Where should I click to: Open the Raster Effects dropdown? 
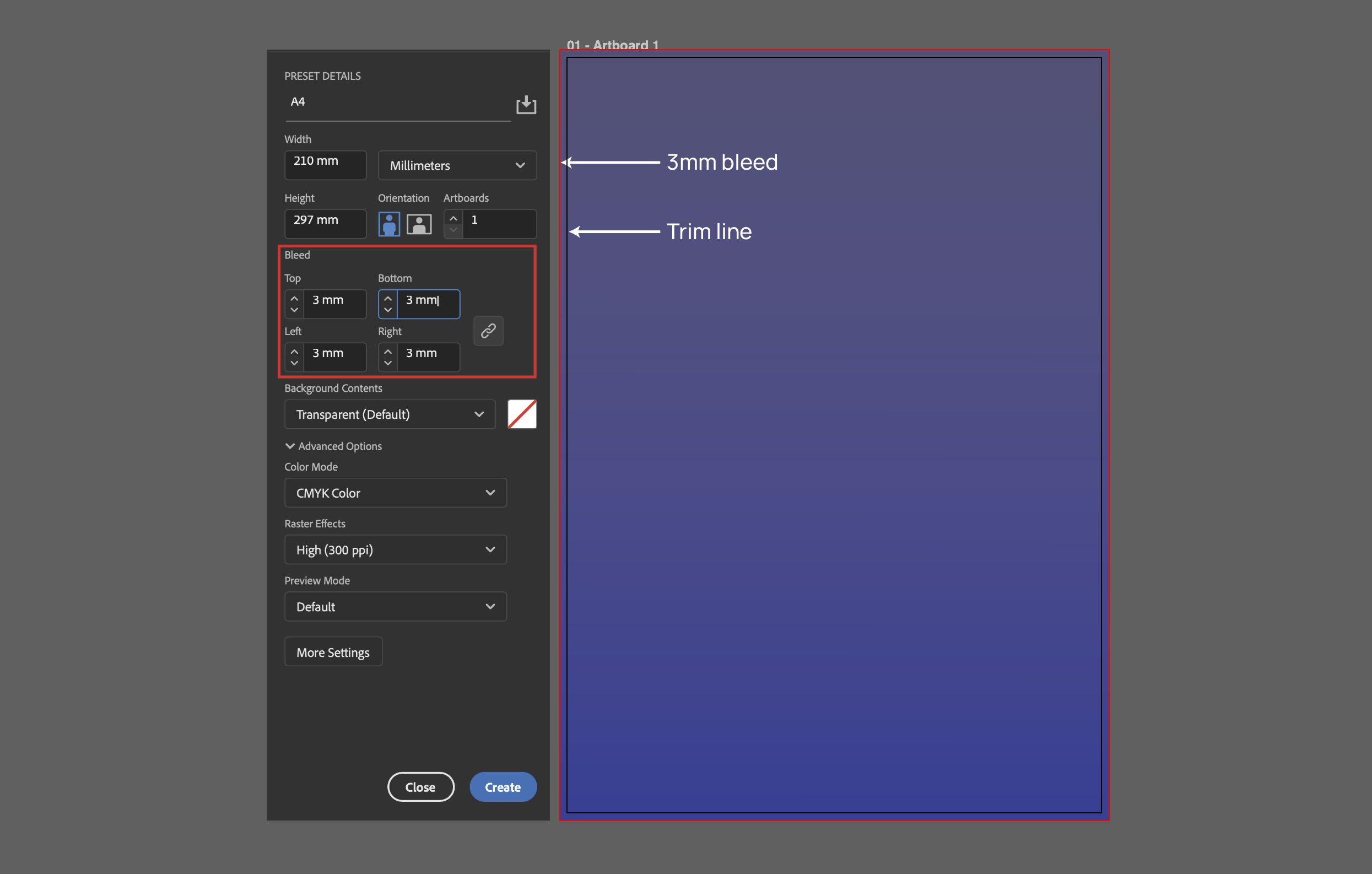pos(395,549)
